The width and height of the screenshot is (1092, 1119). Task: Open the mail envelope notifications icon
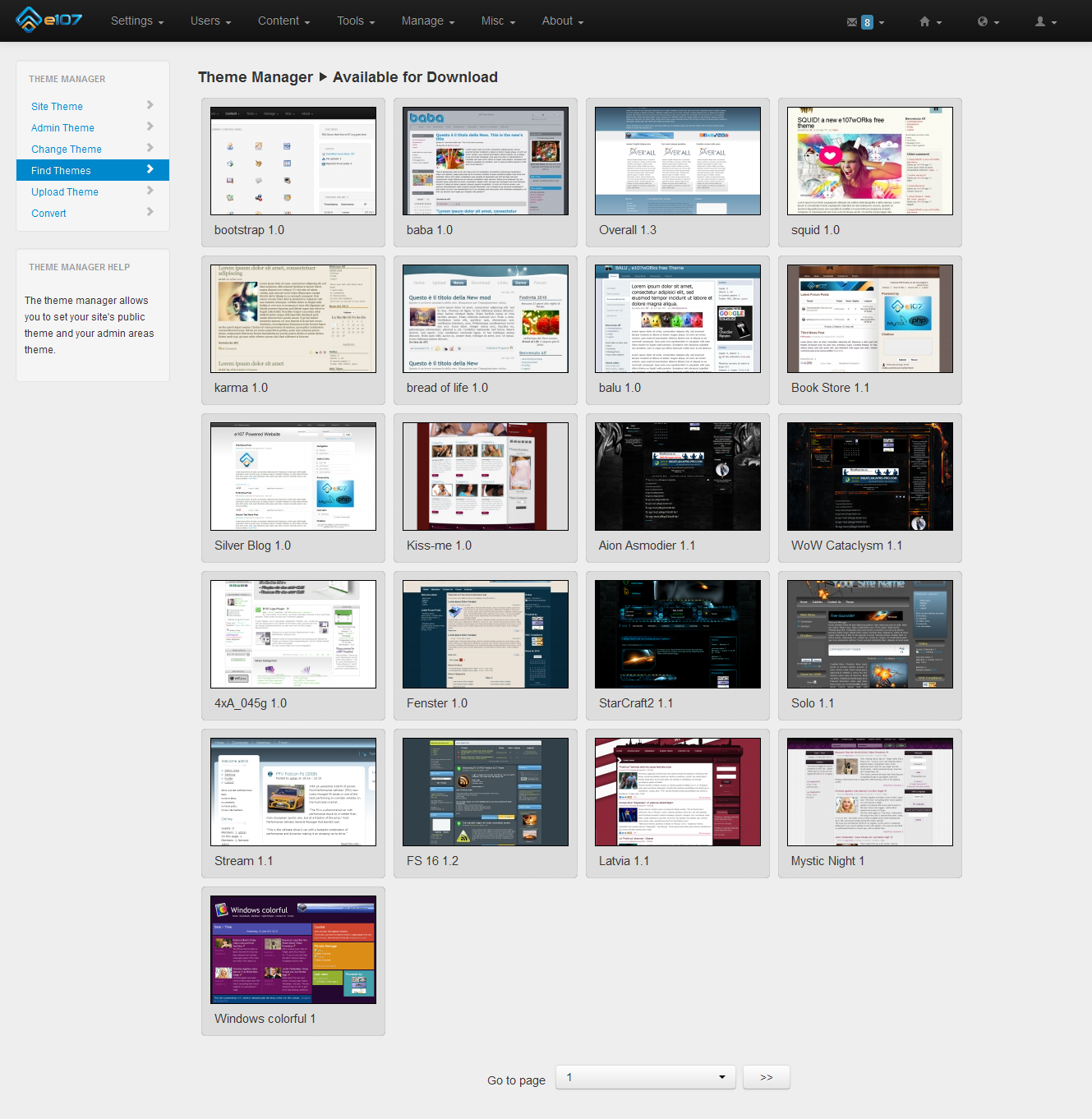coord(852,22)
